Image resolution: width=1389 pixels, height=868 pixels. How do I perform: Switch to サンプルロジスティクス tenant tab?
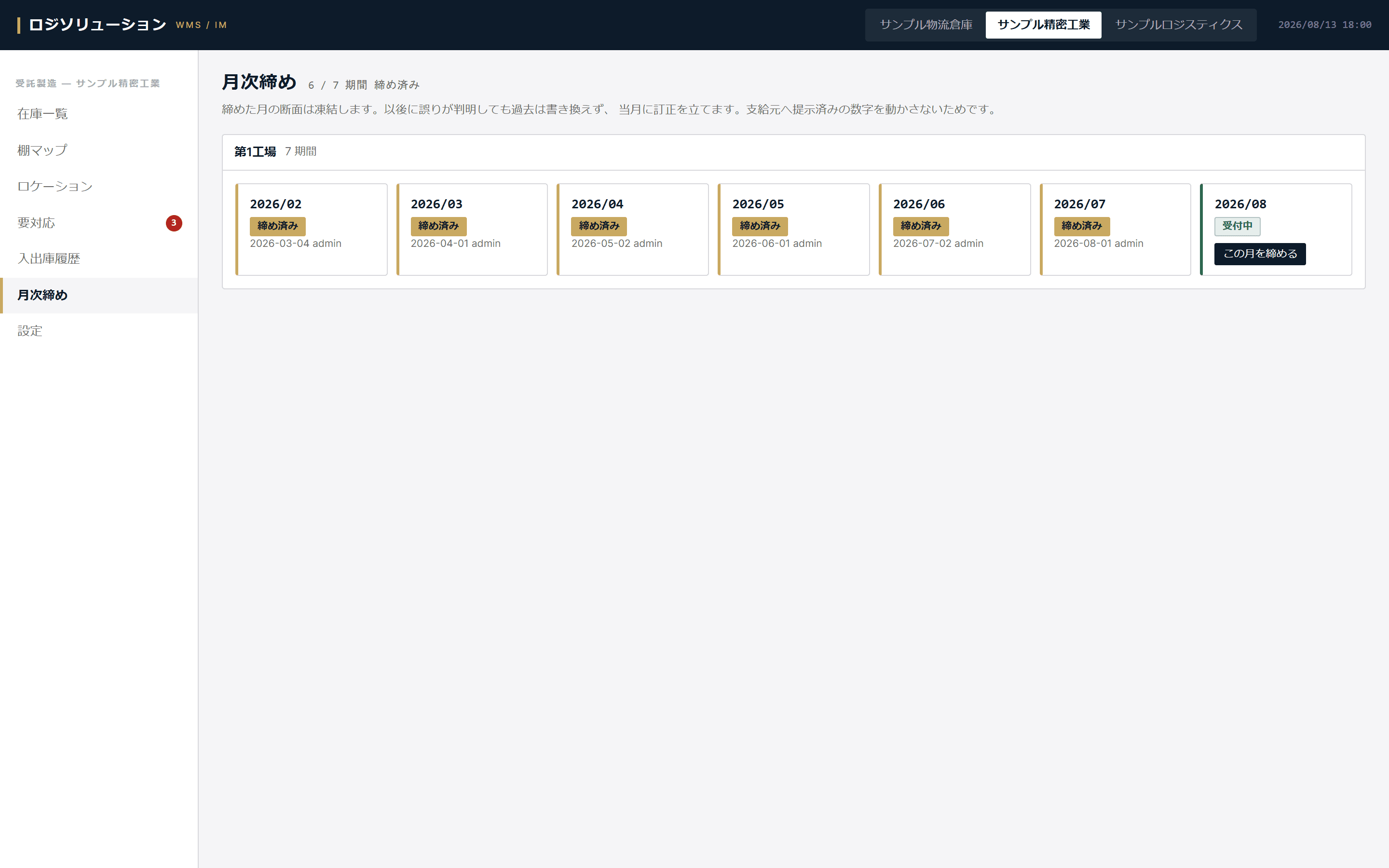click(x=1178, y=25)
